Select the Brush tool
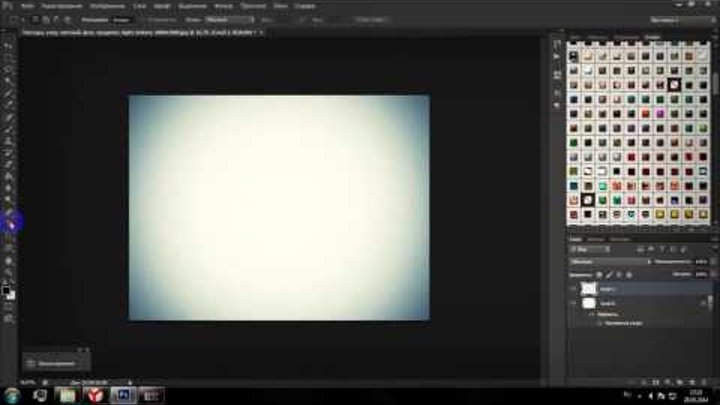The image size is (720, 405). coord(9,128)
